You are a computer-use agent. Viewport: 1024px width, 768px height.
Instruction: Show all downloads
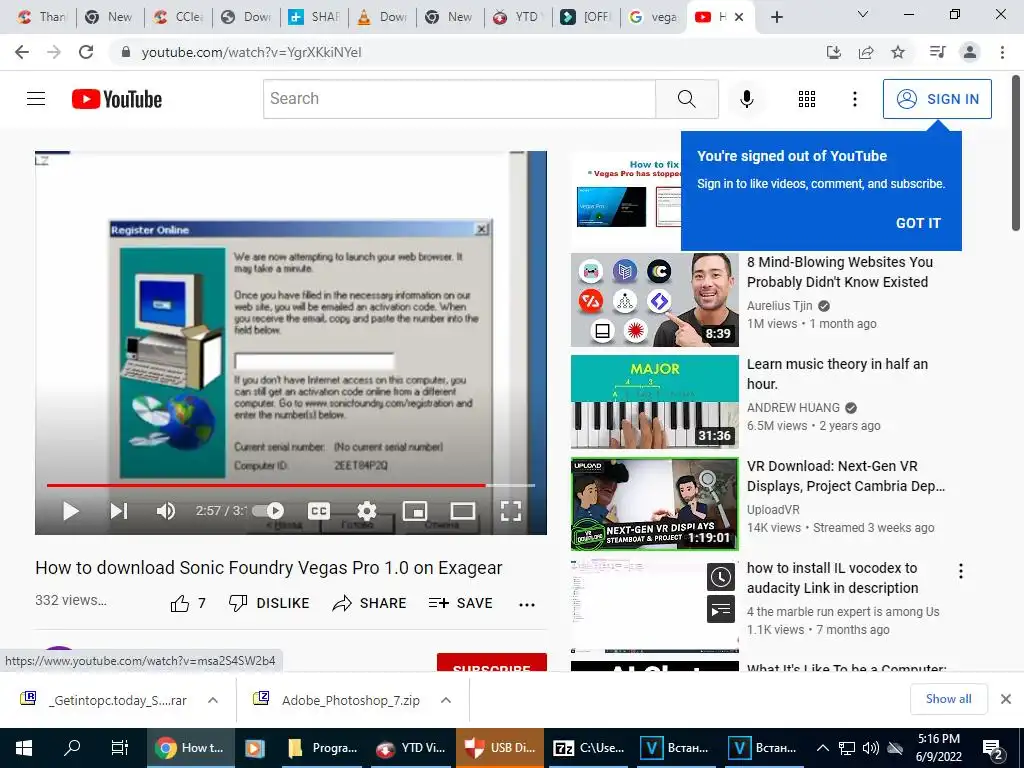[x=948, y=699]
